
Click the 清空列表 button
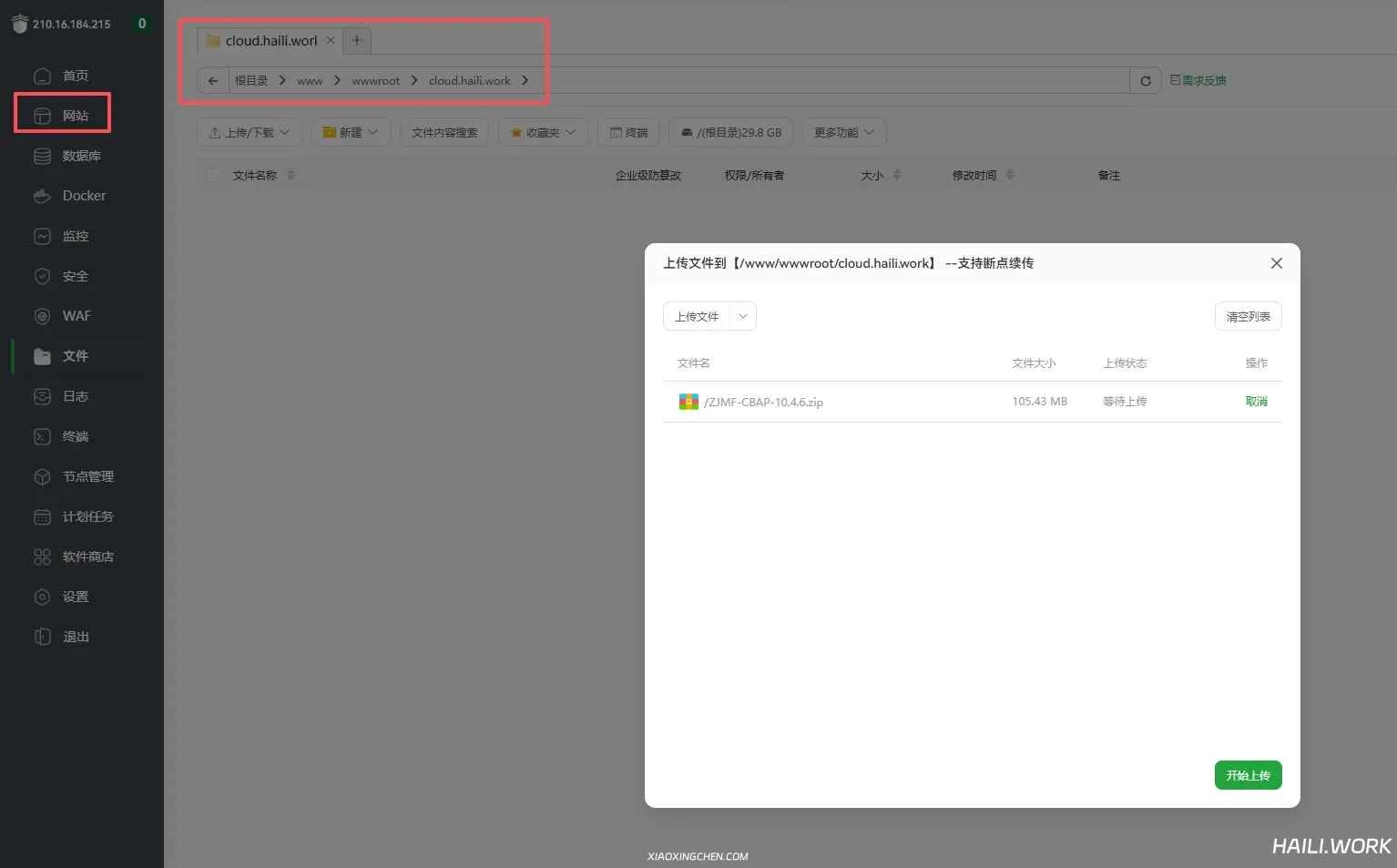[x=1248, y=316]
